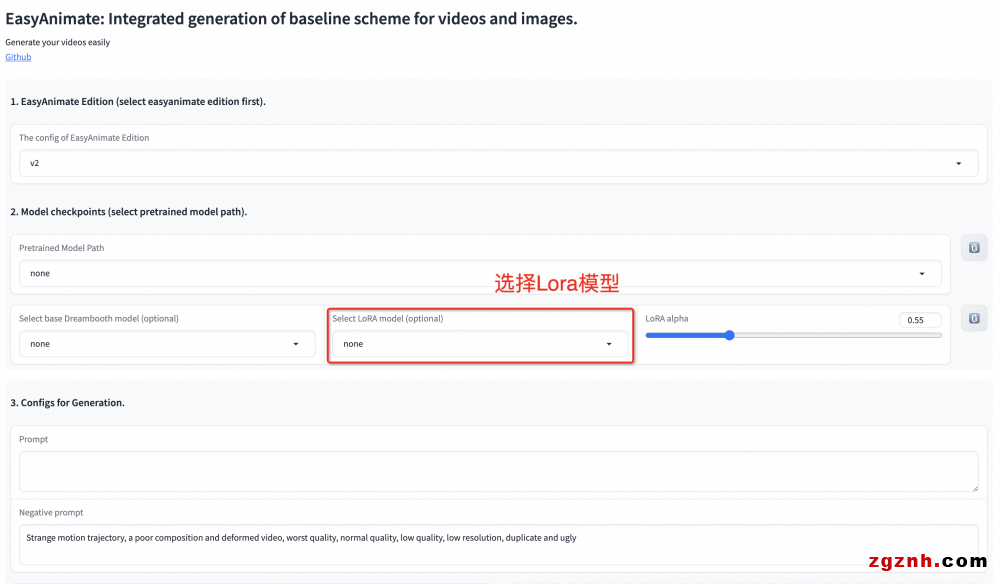Click the right end of LoRA alpha track
Screen dimensions: 1000x584
coord(939,335)
